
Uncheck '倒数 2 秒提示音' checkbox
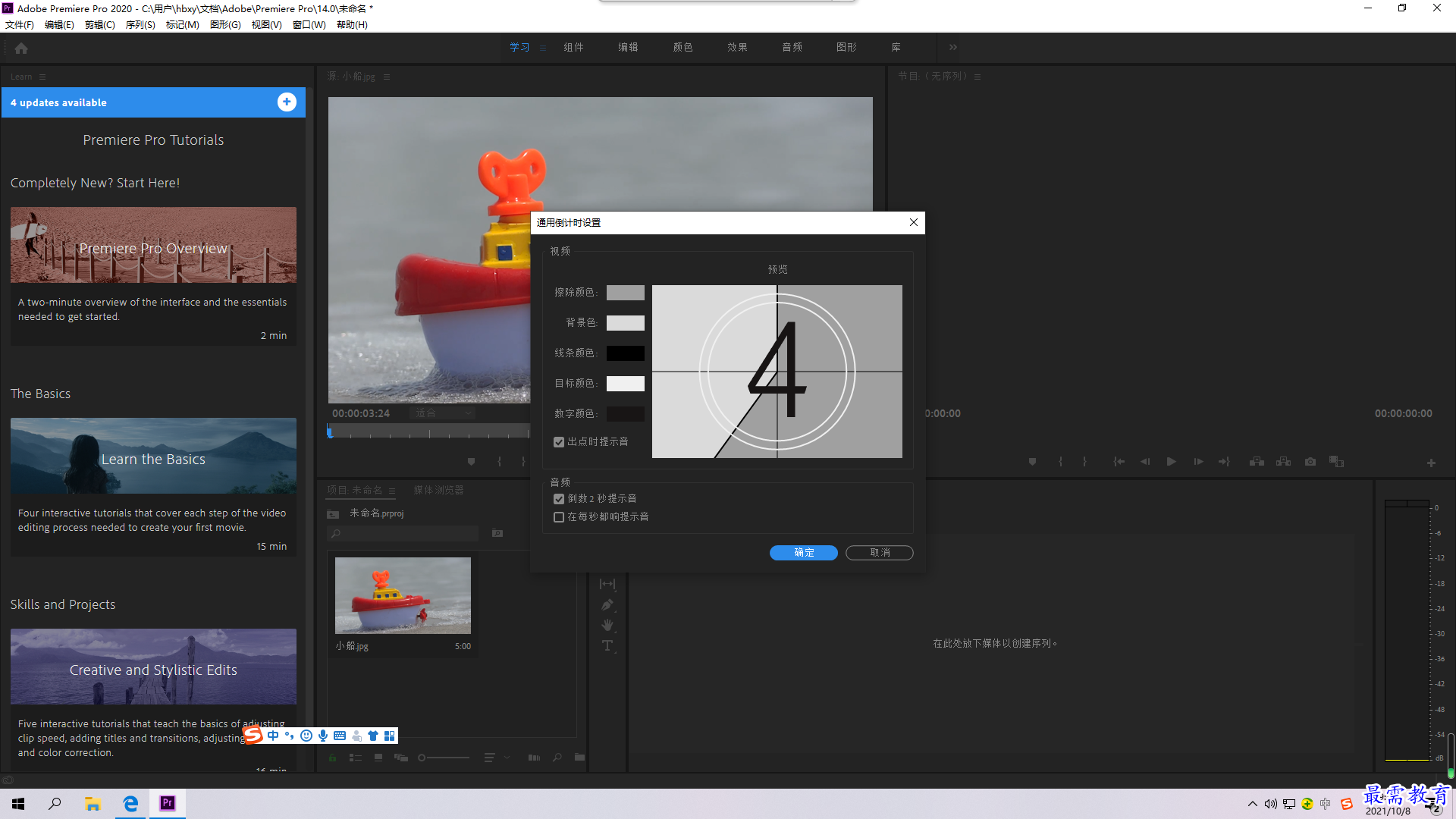[x=559, y=499]
